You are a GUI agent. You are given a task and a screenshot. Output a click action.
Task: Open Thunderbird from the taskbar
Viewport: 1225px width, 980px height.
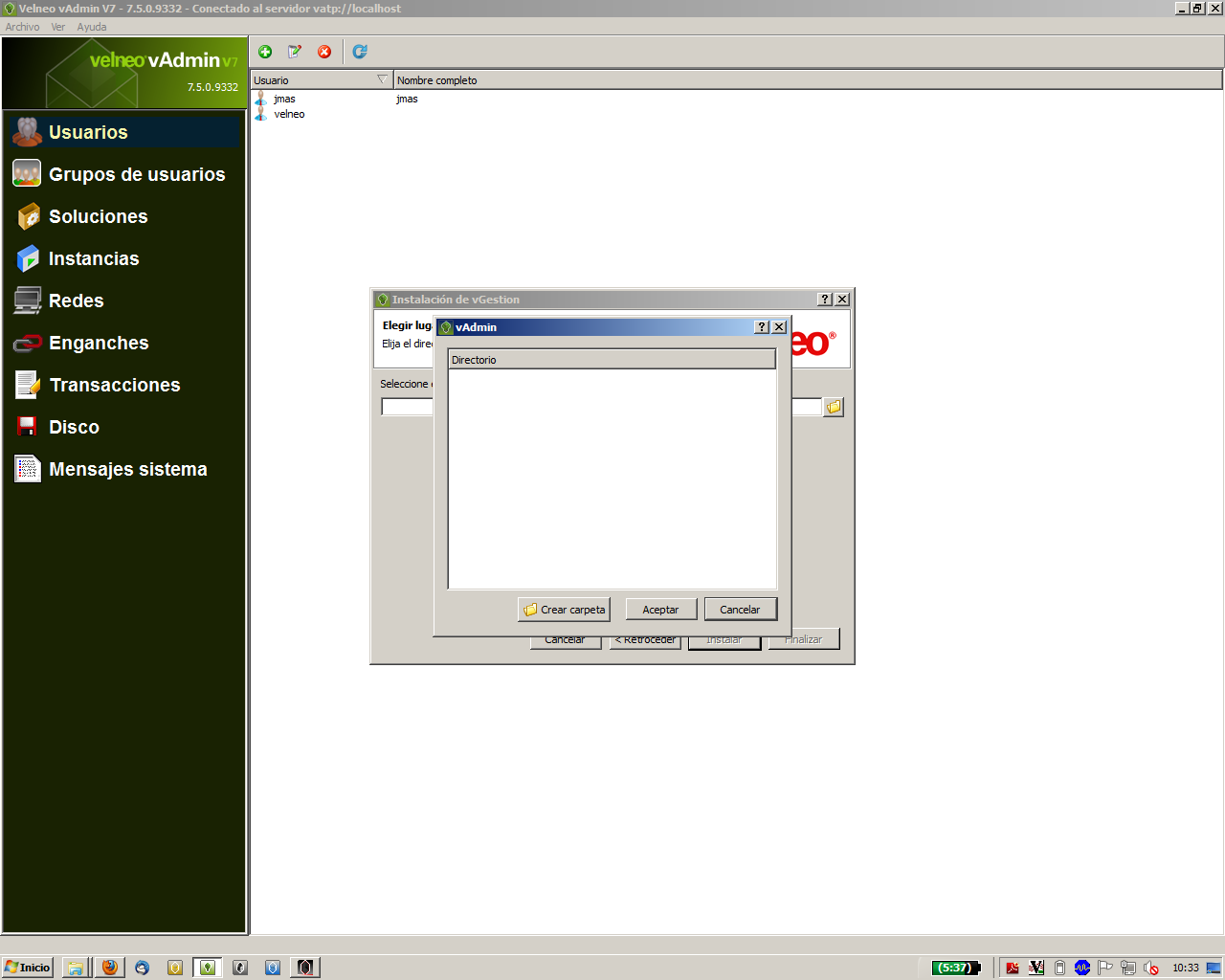pos(143,968)
